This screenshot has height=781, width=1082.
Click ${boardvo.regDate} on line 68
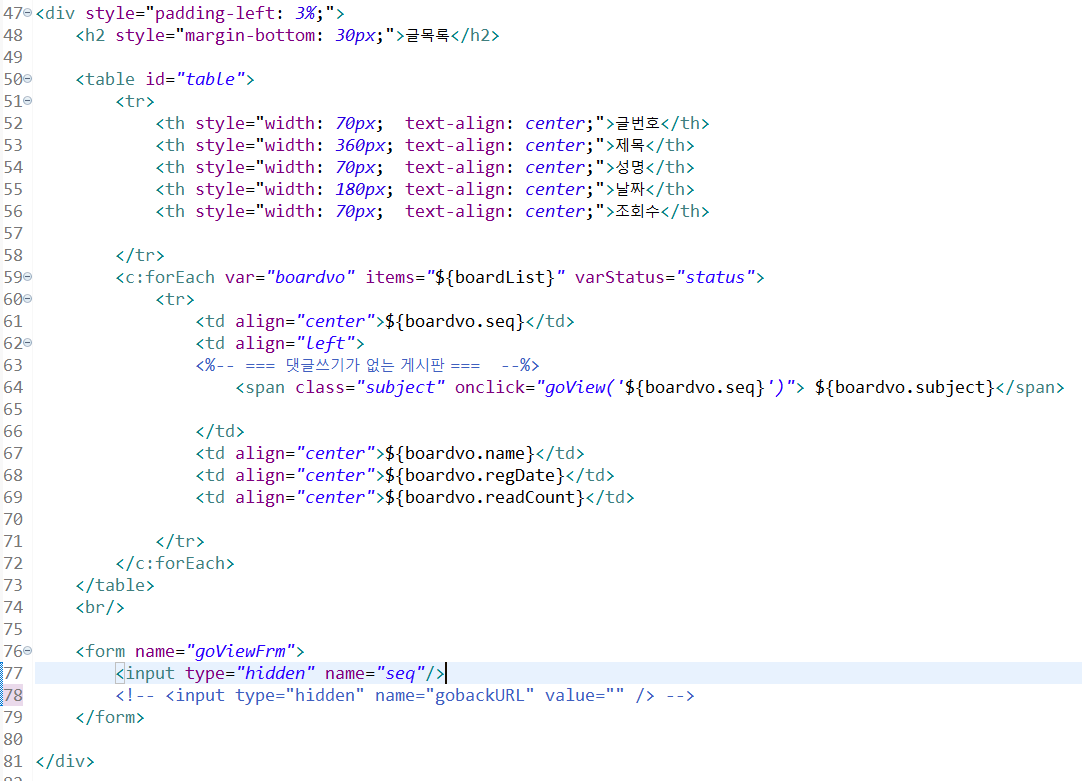tap(475, 475)
